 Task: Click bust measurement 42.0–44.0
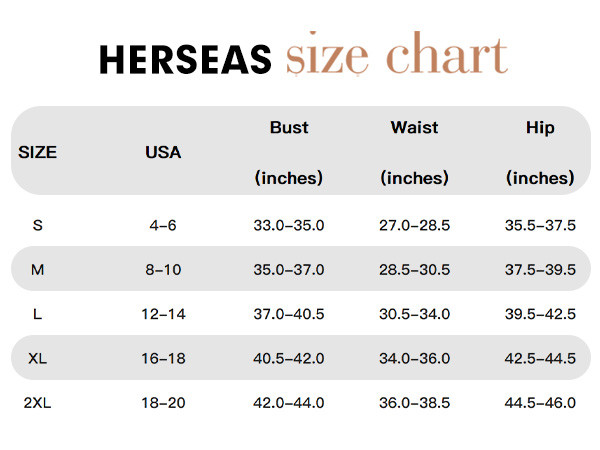(289, 403)
